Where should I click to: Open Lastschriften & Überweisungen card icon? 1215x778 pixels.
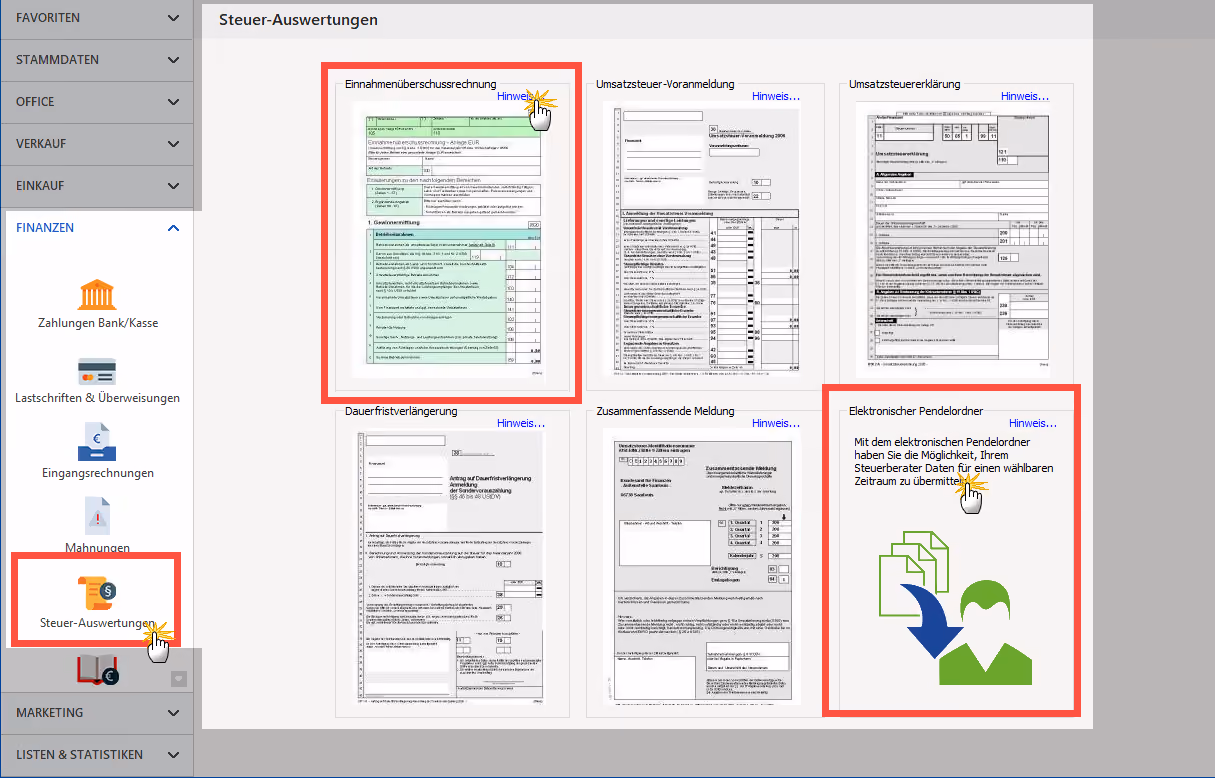(97, 372)
